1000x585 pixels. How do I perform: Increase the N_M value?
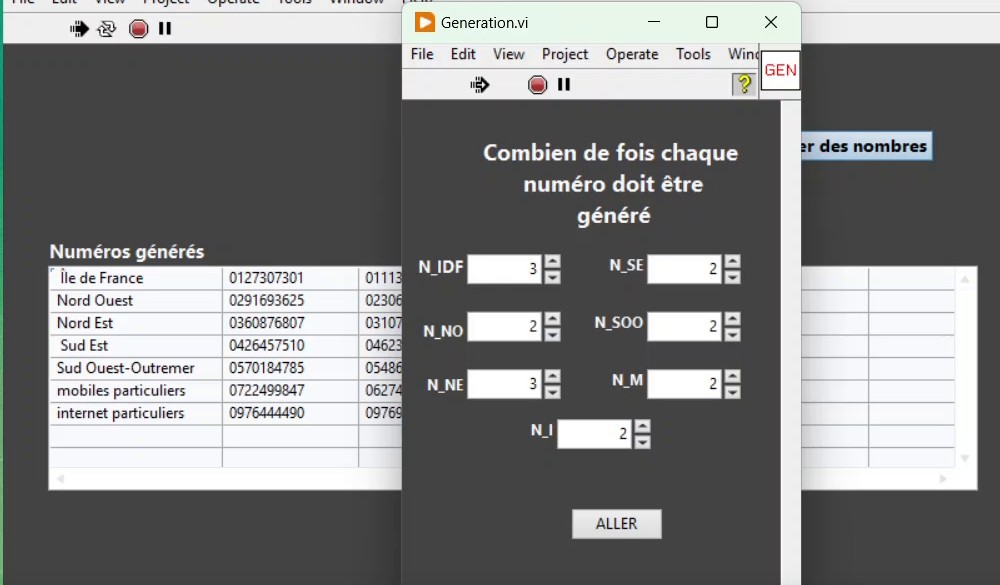click(733, 376)
